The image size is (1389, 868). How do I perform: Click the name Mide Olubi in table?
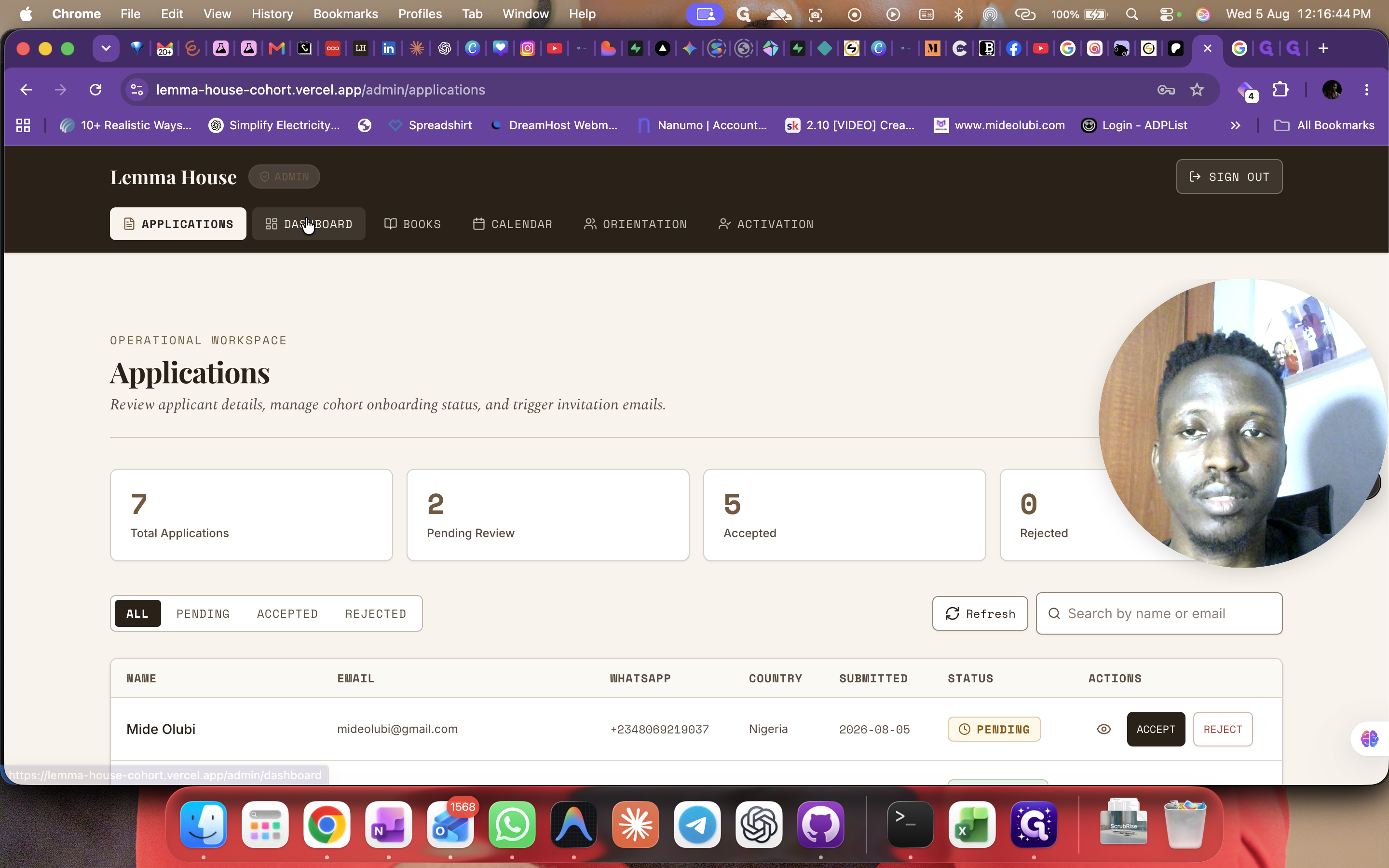[161, 729]
